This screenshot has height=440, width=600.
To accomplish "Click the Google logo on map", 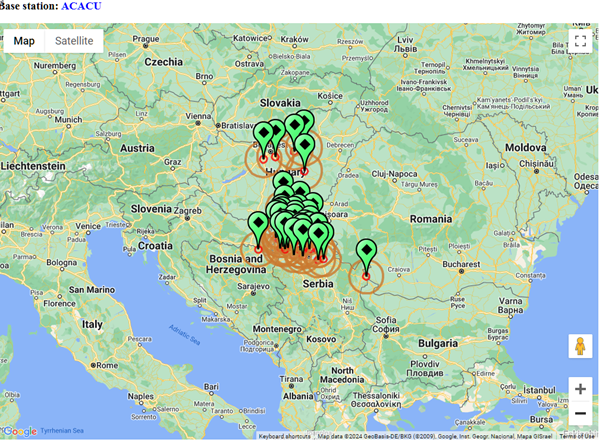I will click(20, 431).
